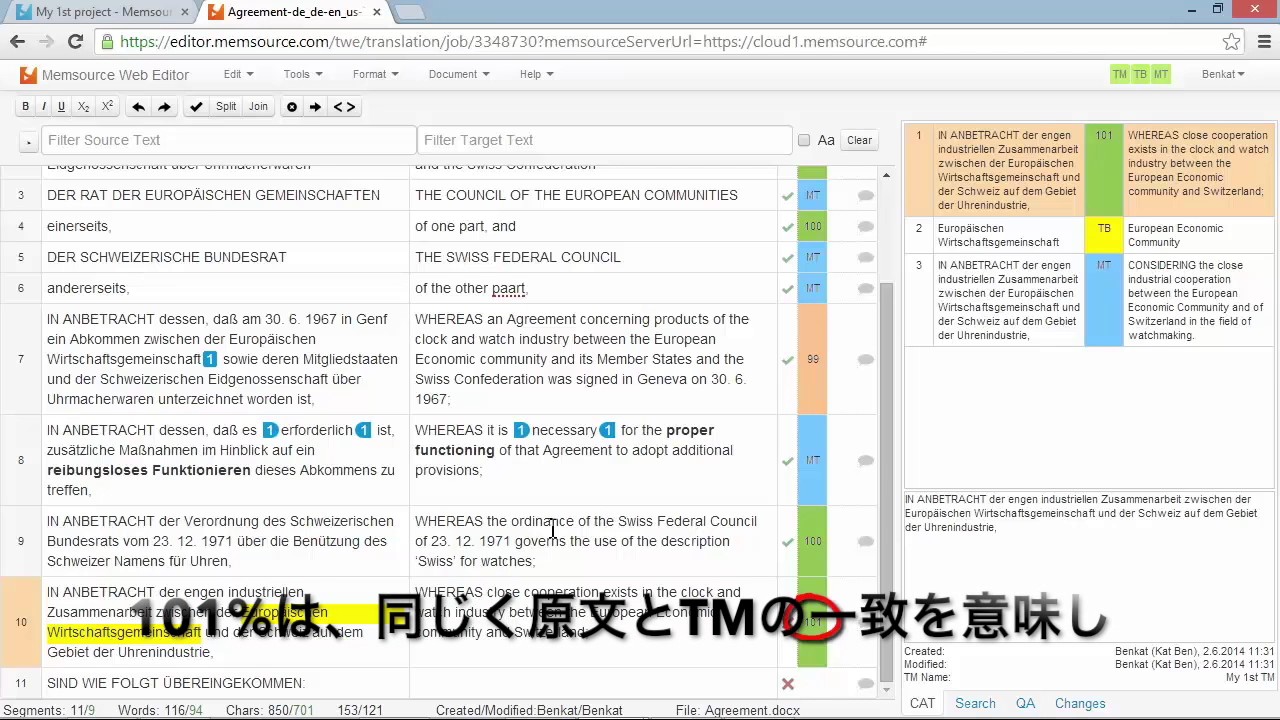Click the Filter Source Text field
The width and height of the screenshot is (1280, 720).
(229, 140)
